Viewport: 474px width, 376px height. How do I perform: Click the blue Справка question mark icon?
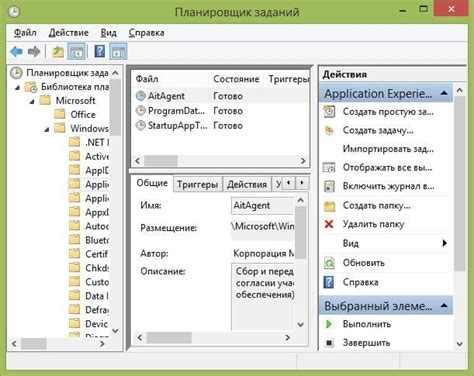[329, 282]
